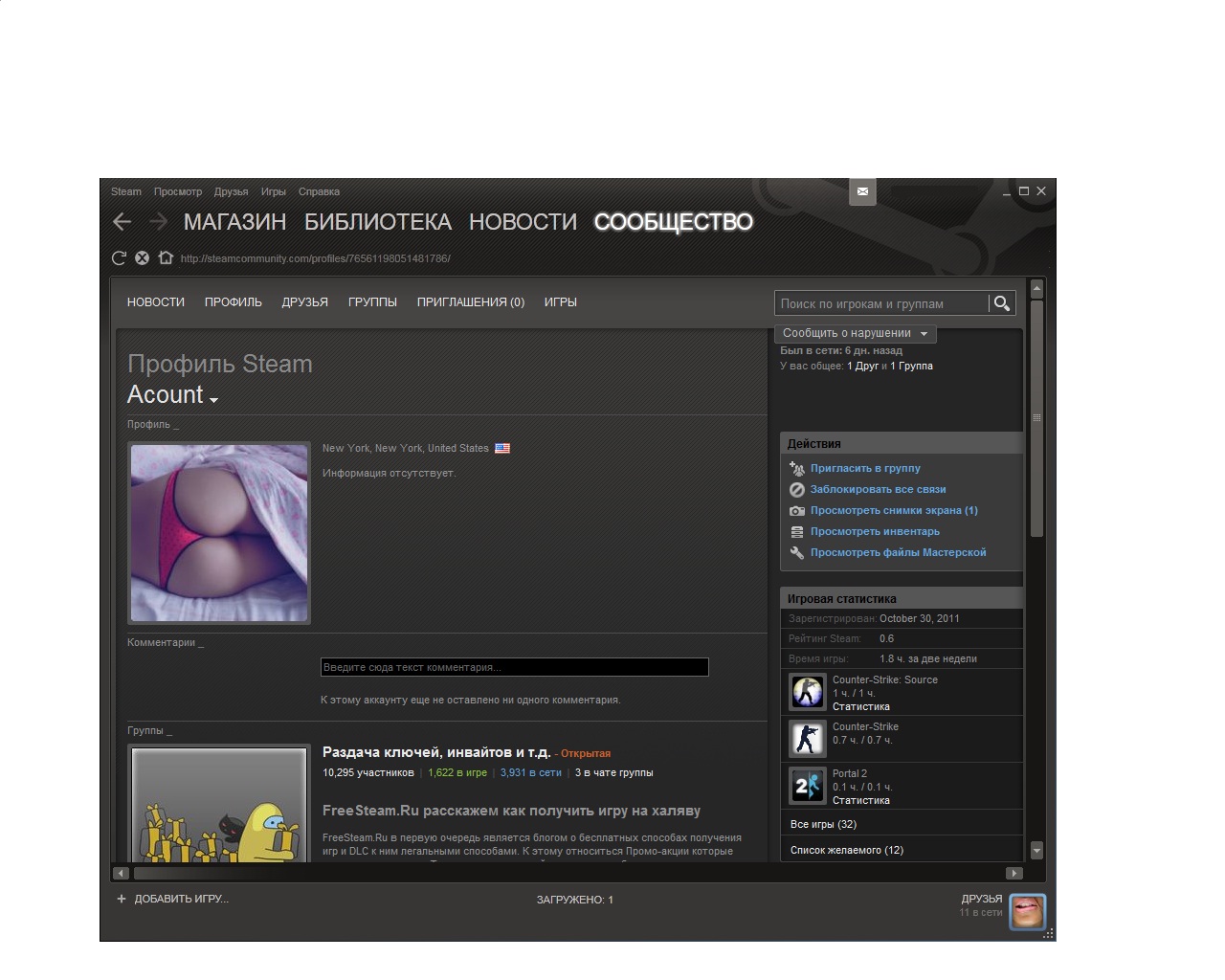The image size is (1225, 980).
Task: Click the inventory icon
Action: pyautogui.click(x=797, y=531)
